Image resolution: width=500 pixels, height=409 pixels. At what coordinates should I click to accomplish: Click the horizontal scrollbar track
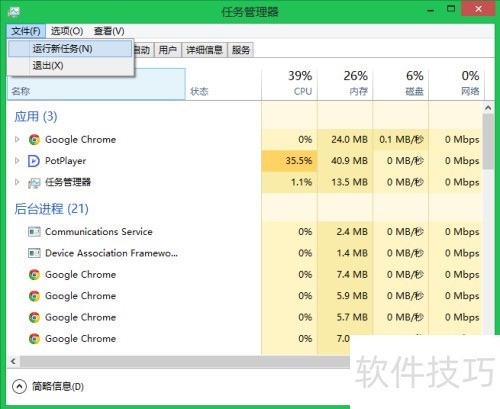click(185, 361)
